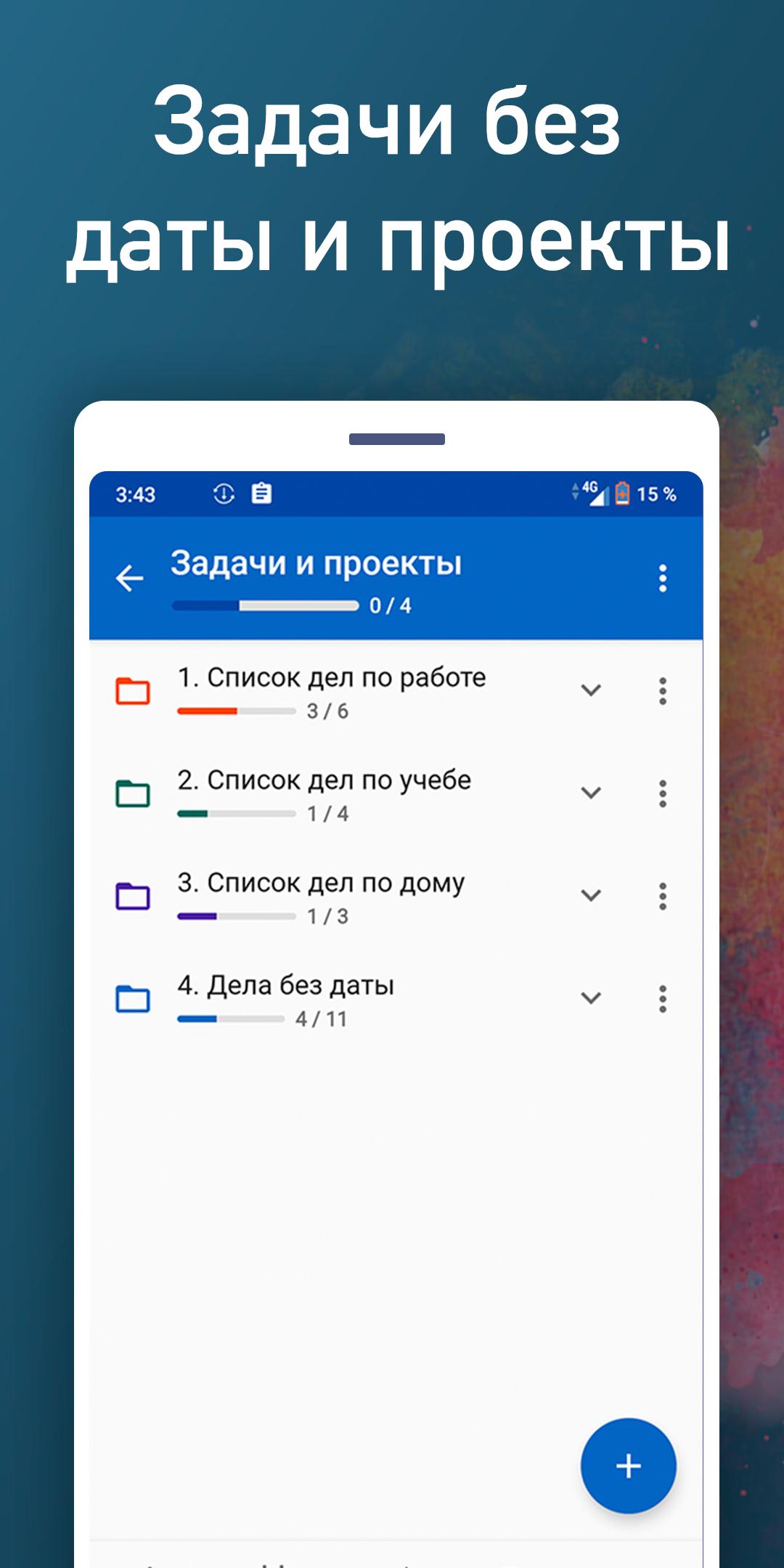Tap the plus floating add button
This screenshot has width=784, height=1568.
tap(629, 1466)
